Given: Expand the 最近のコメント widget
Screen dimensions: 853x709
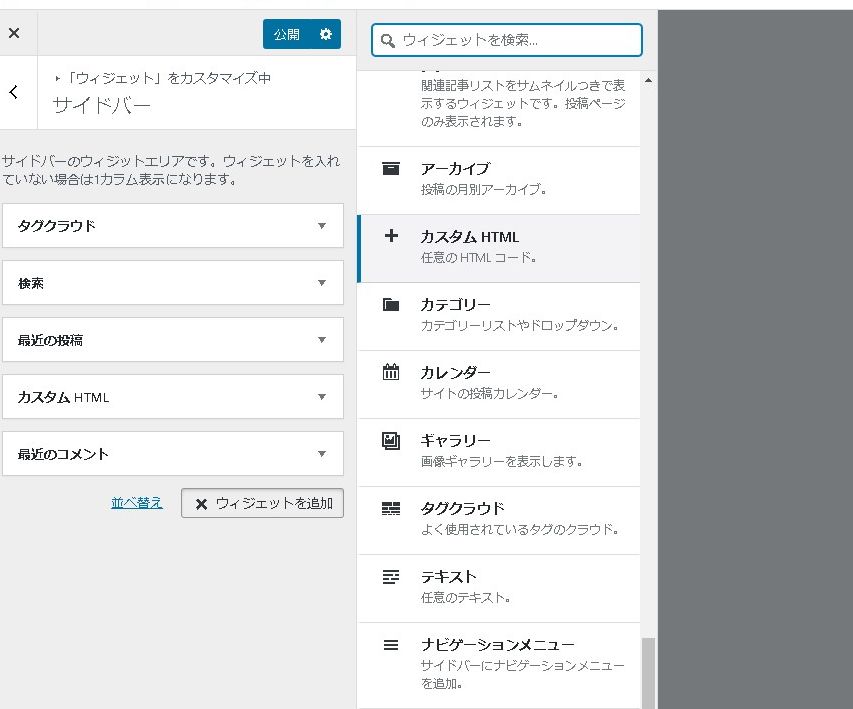Looking at the screenshot, I should [321, 454].
